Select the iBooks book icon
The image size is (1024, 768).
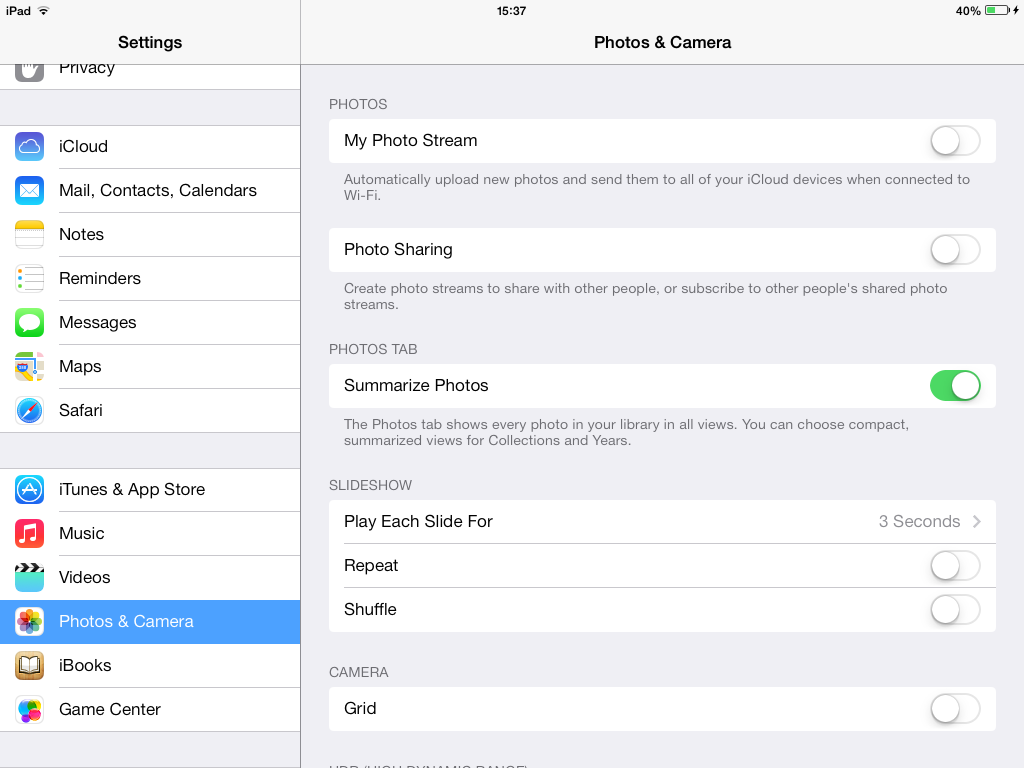29,665
